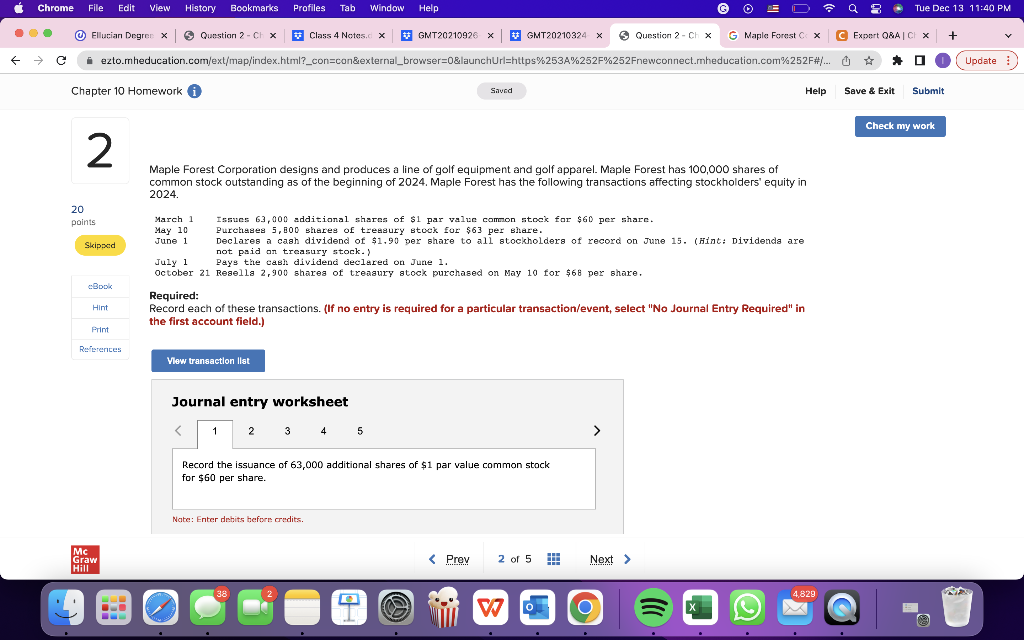
Task: Open the grid page-picker icon in the pagination bar
Action: coord(553,559)
